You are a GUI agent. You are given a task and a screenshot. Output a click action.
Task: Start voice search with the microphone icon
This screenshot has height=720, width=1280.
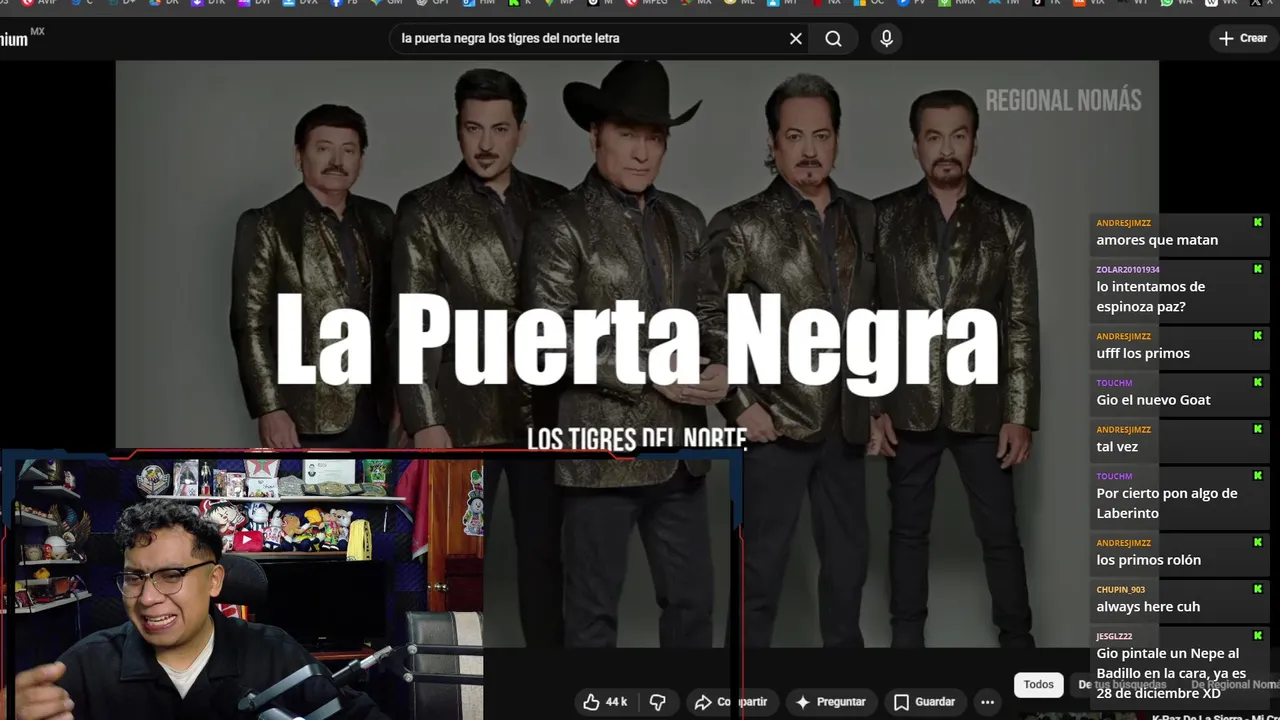(886, 38)
